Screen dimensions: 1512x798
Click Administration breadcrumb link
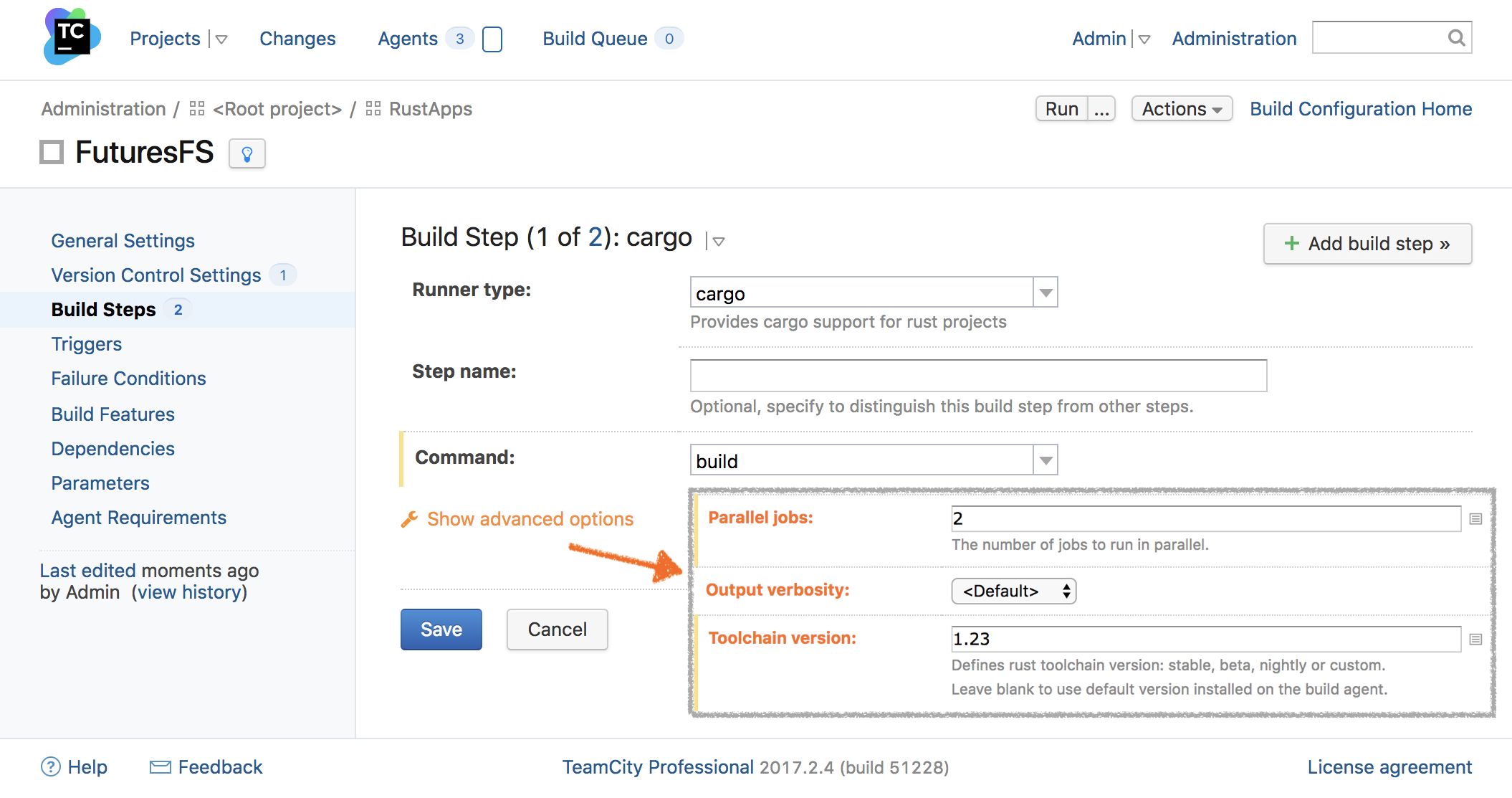click(104, 109)
